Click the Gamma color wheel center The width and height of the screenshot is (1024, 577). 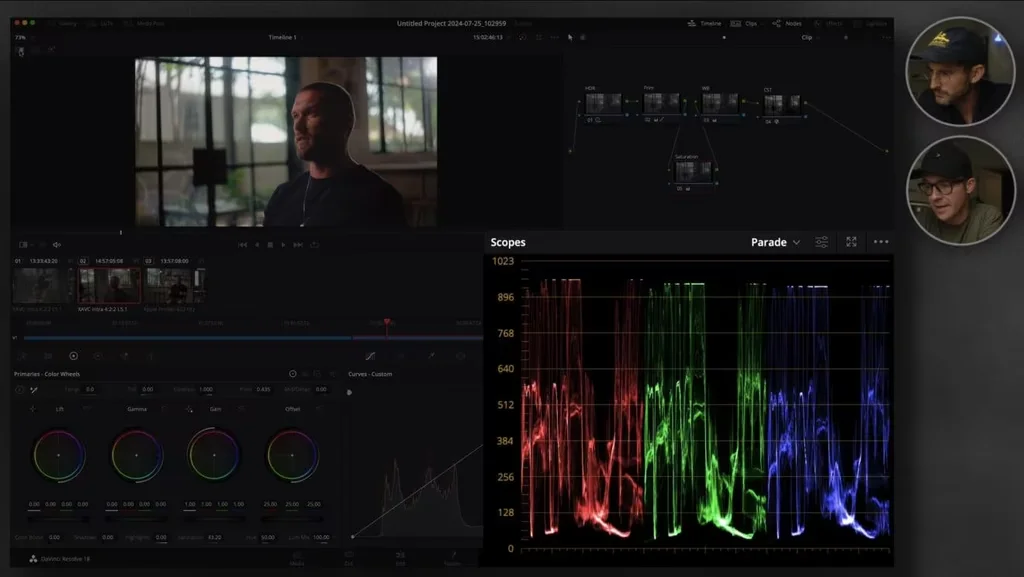pos(136,455)
